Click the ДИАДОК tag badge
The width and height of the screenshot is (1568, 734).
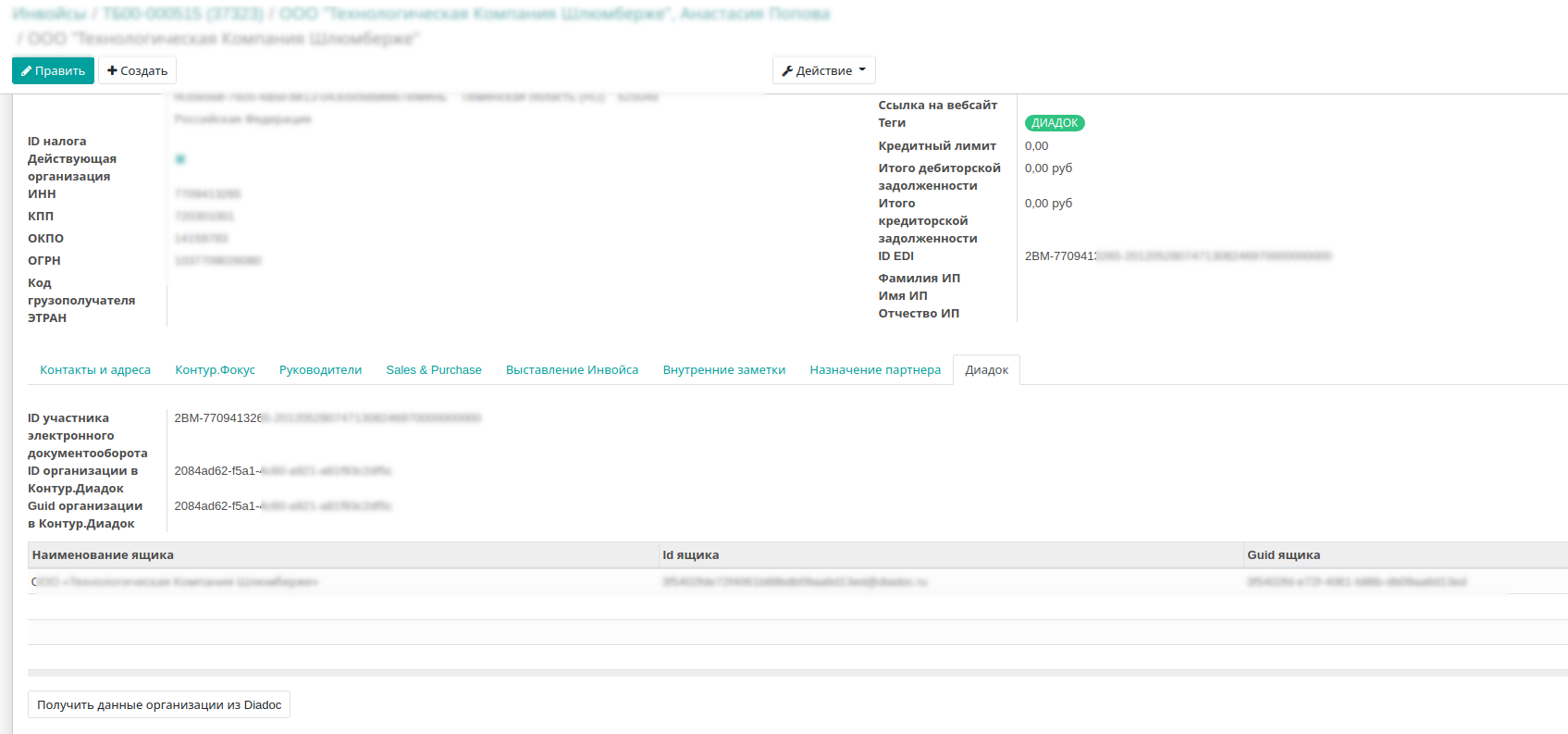click(x=1055, y=123)
